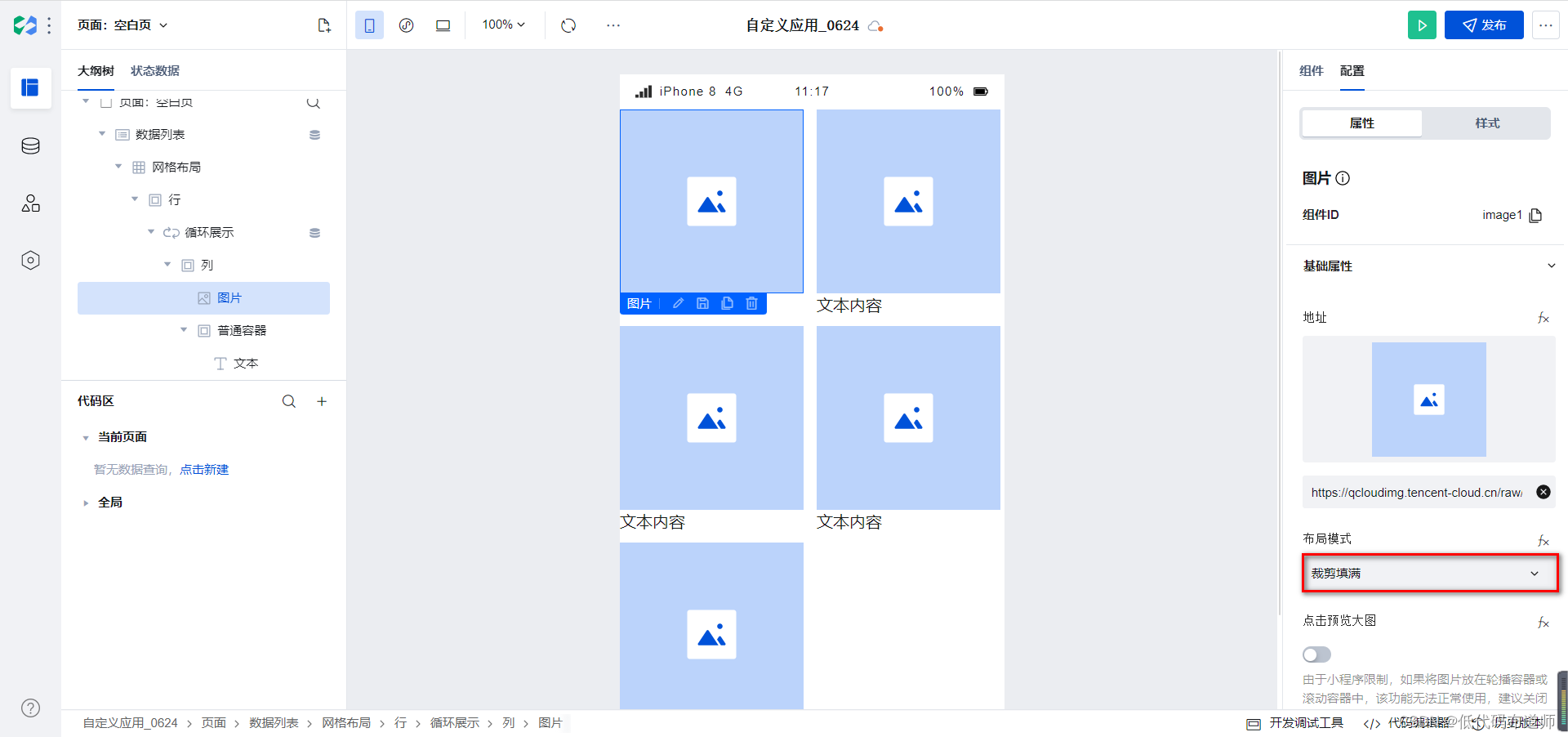Open the data source database icon
The height and width of the screenshot is (737, 1568).
tap(31, 146)
